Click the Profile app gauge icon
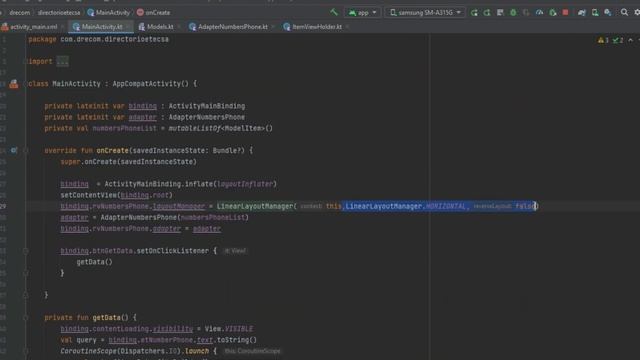Image resolution: width=640 pixels, height=360 pixels. pyautogui.click(x=539, y=13)
